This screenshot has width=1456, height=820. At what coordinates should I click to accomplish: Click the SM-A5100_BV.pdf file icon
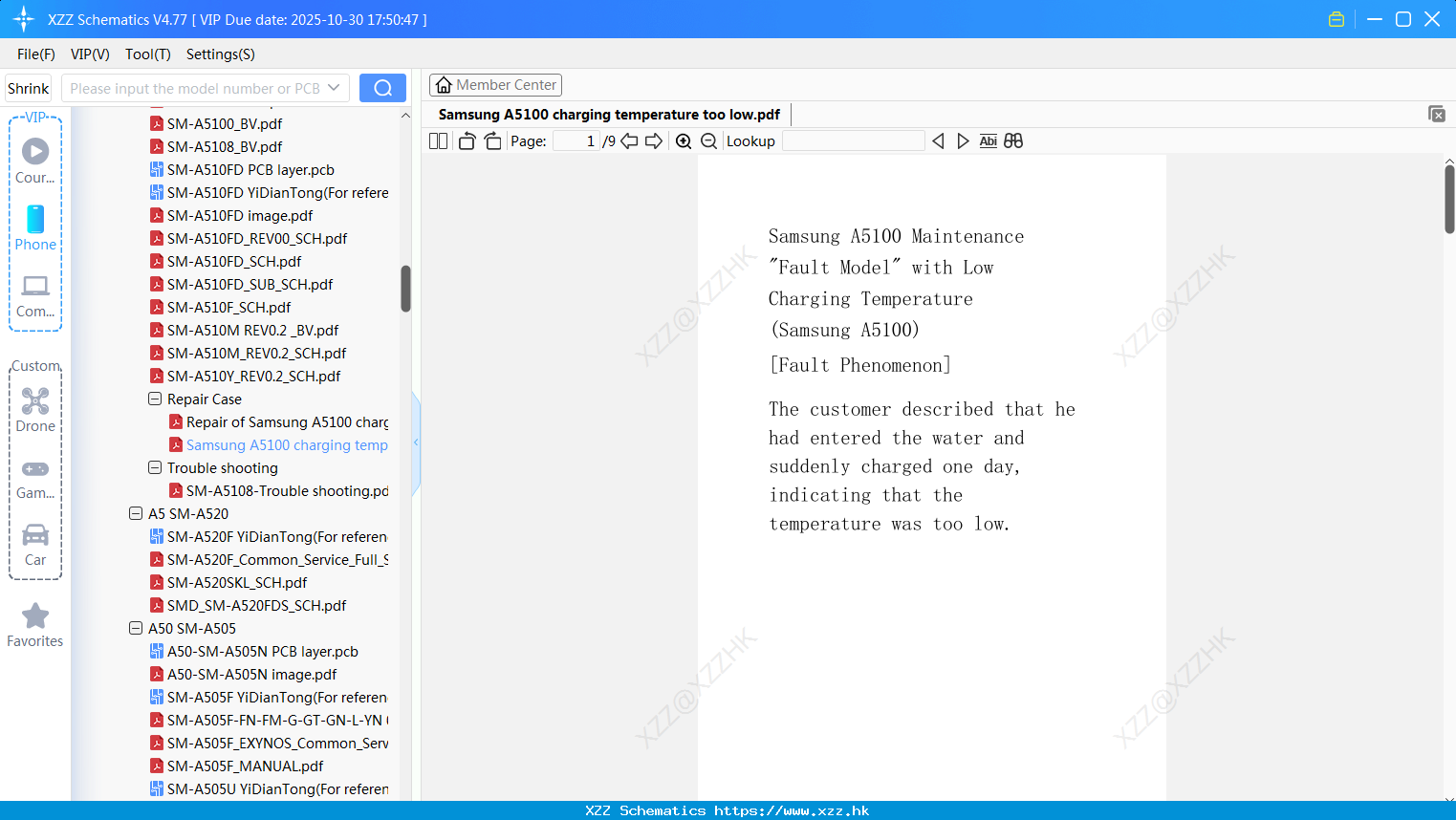(156, 123)
